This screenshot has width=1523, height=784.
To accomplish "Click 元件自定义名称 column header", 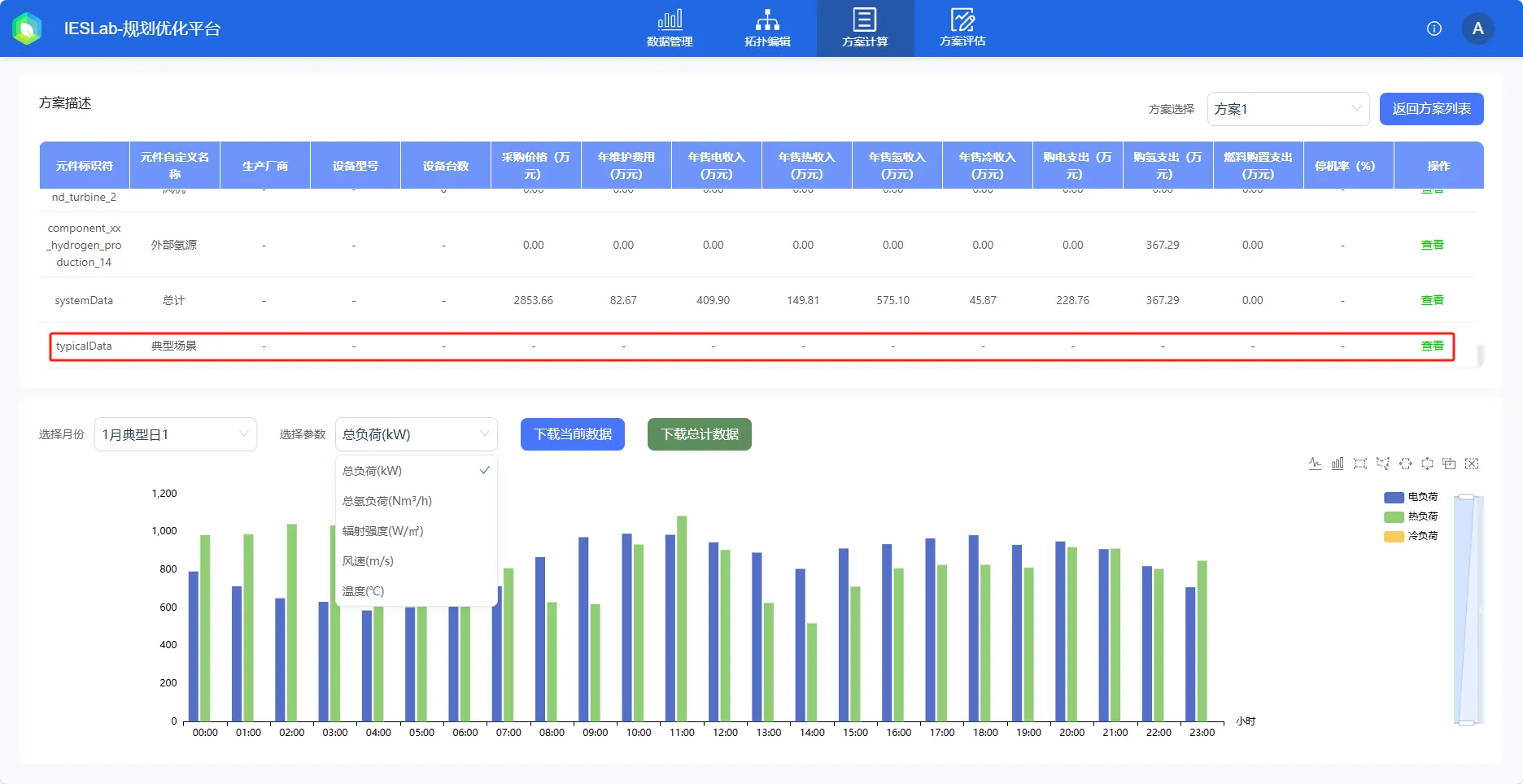I will coord(175,166).
